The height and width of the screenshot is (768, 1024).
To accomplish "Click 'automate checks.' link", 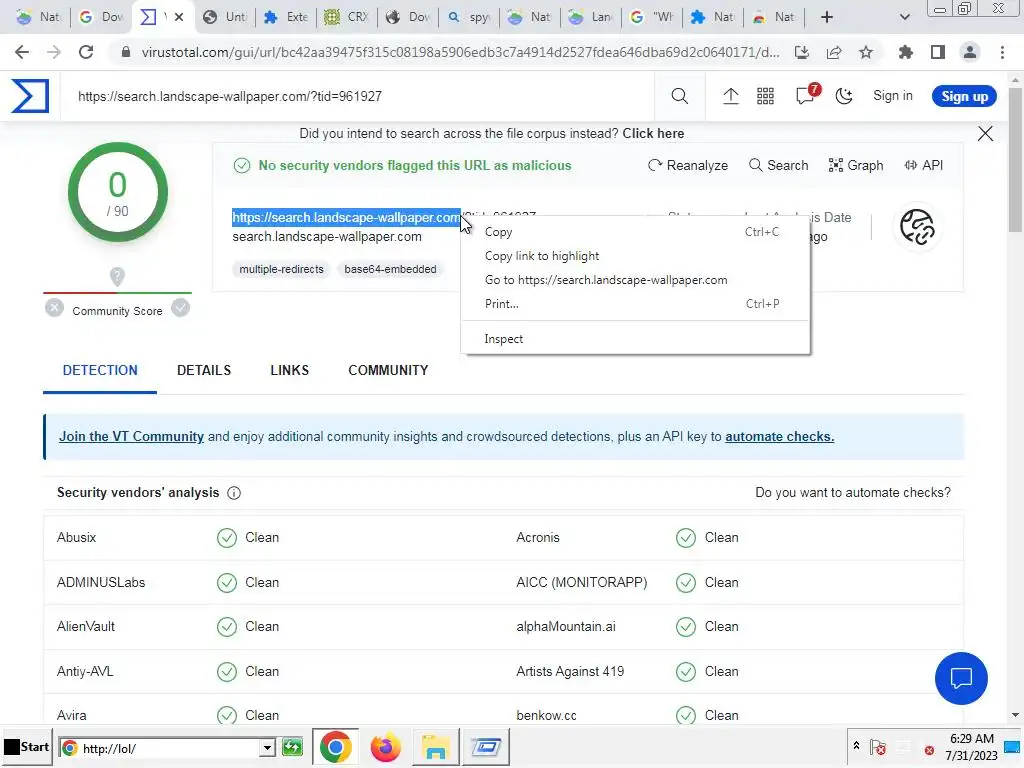I will click(779, 436).
